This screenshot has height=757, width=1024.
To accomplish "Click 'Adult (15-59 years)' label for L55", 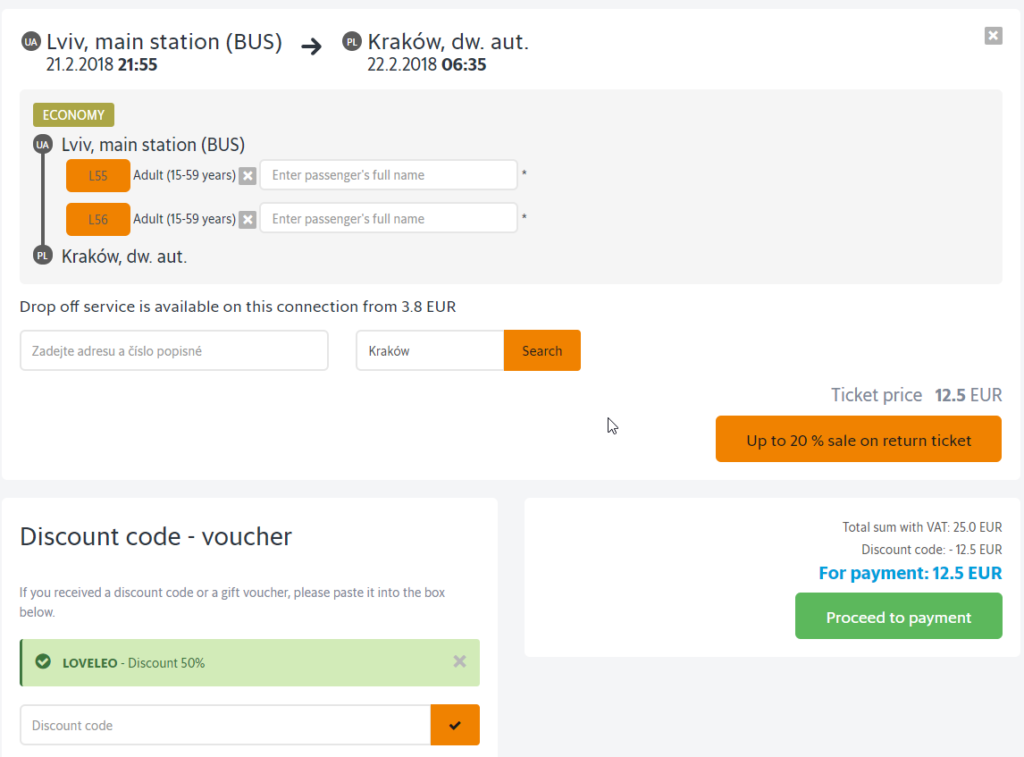I will pyautogui.click(x=184, y=175).
